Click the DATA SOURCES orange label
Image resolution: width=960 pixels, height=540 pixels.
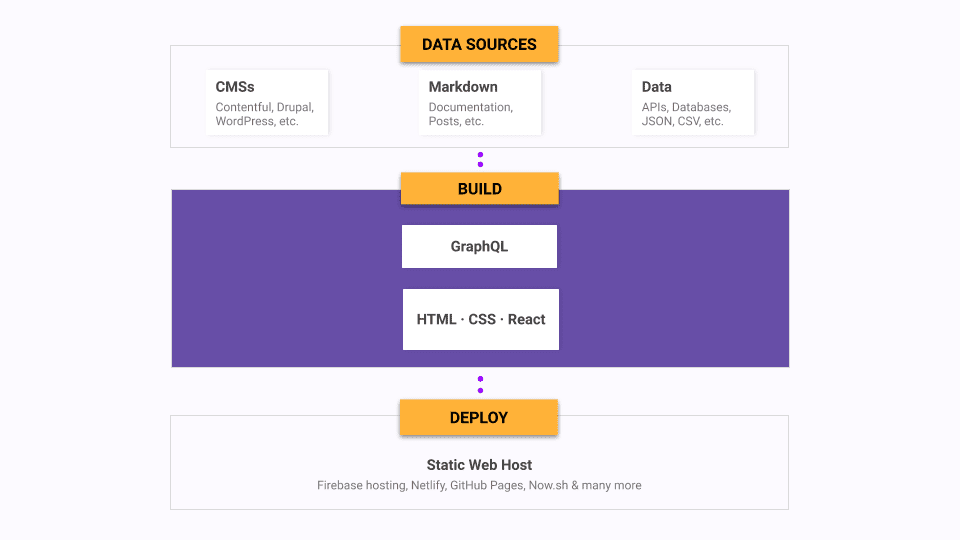click(x=479, y=44)
